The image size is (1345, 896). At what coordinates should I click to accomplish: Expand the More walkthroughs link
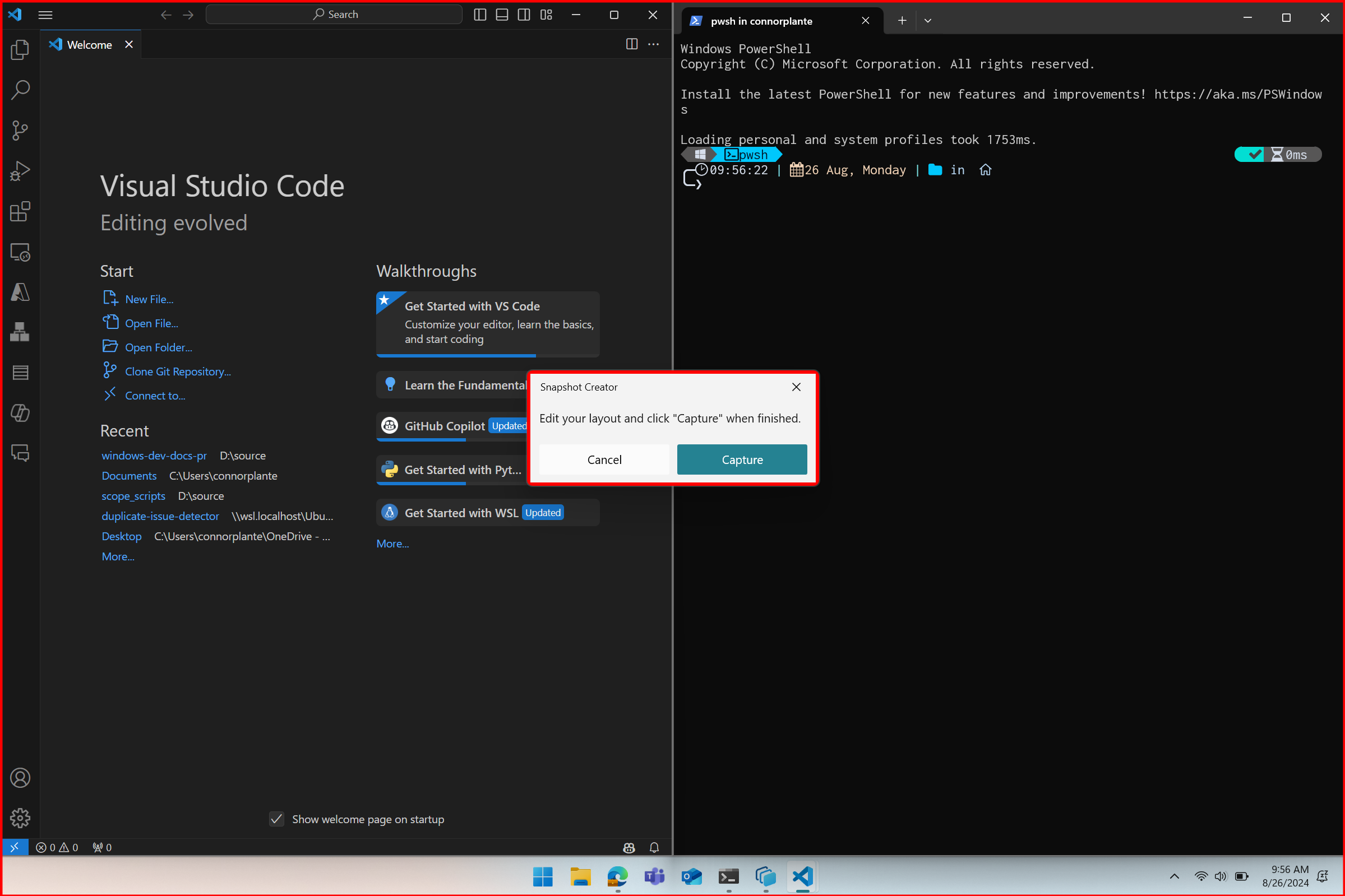click(392, 542)
